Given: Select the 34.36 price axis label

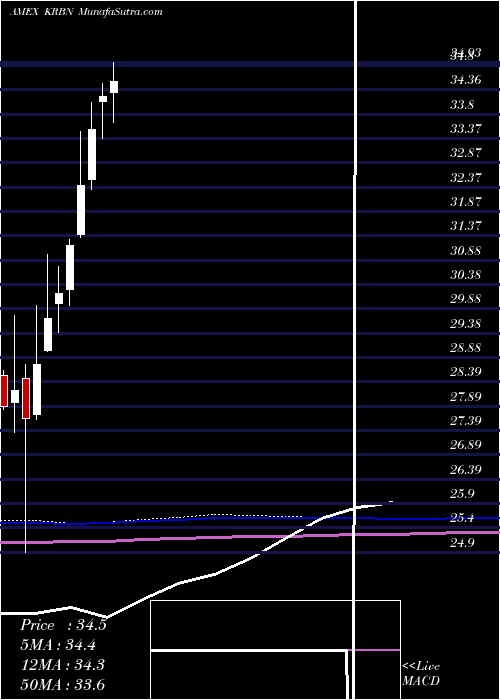Looking at the screenshot, I should (466, 80).
